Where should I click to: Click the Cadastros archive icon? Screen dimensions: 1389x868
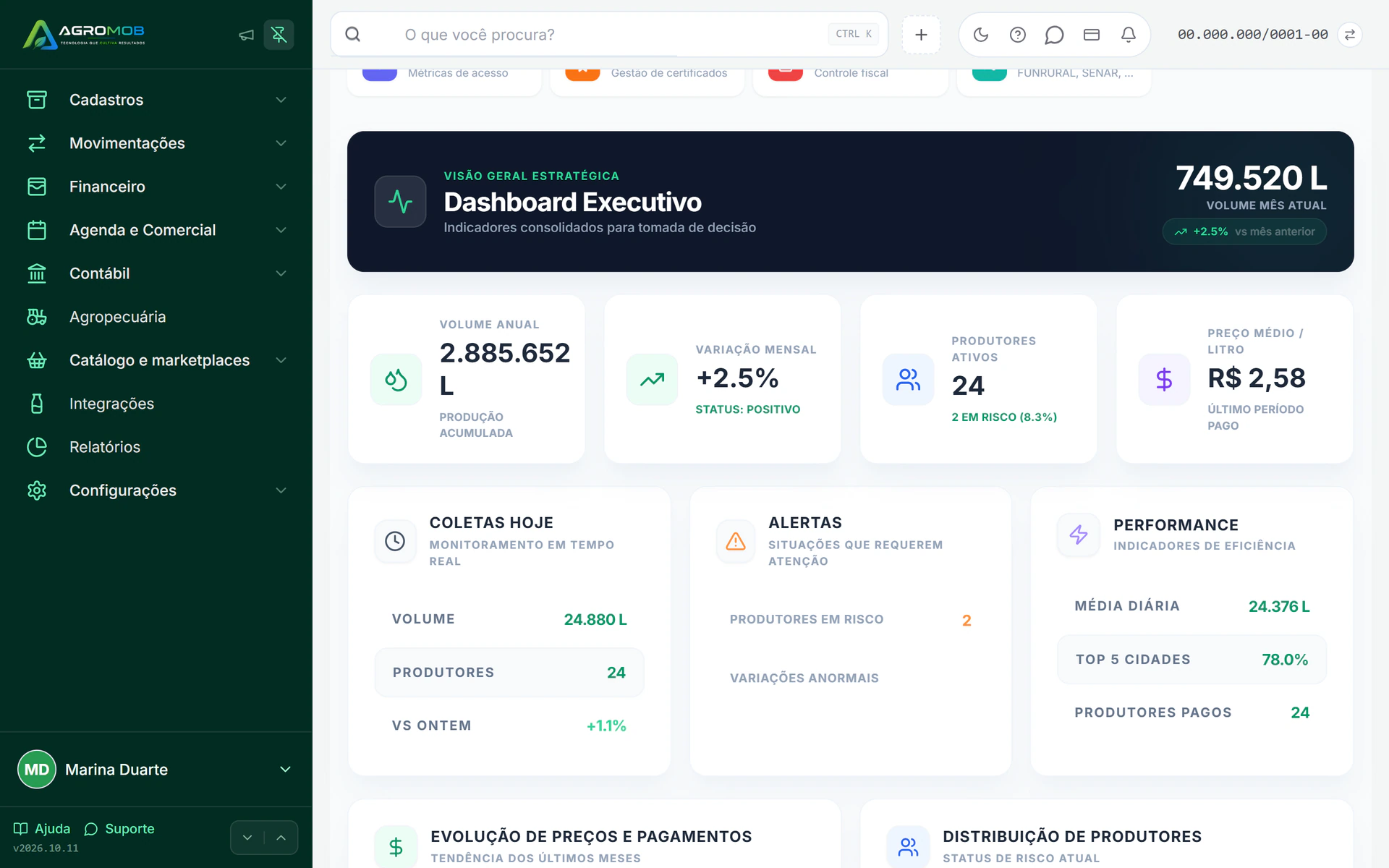[x=37, y=100]
